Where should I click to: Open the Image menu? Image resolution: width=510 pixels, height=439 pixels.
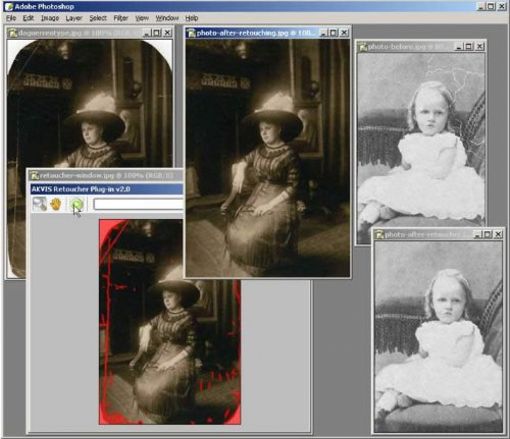pos(50,18)
